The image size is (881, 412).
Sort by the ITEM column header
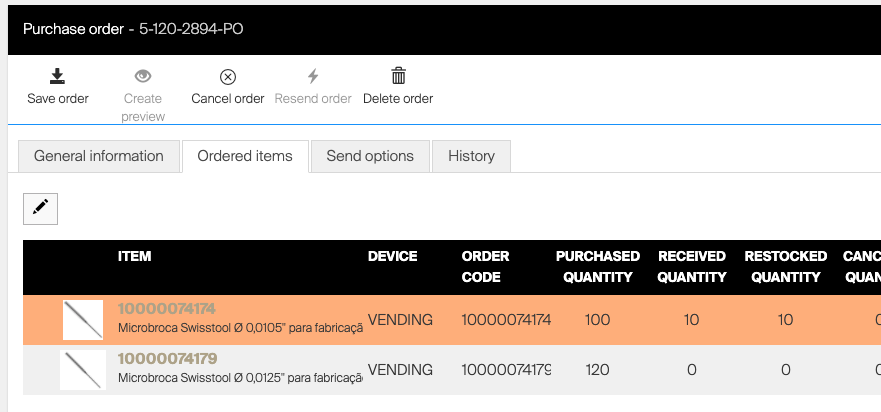click(x=134, y=256)
